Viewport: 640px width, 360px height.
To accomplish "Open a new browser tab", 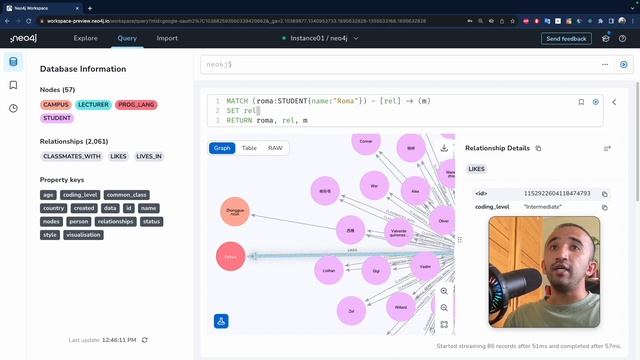I will pos(90,8).
